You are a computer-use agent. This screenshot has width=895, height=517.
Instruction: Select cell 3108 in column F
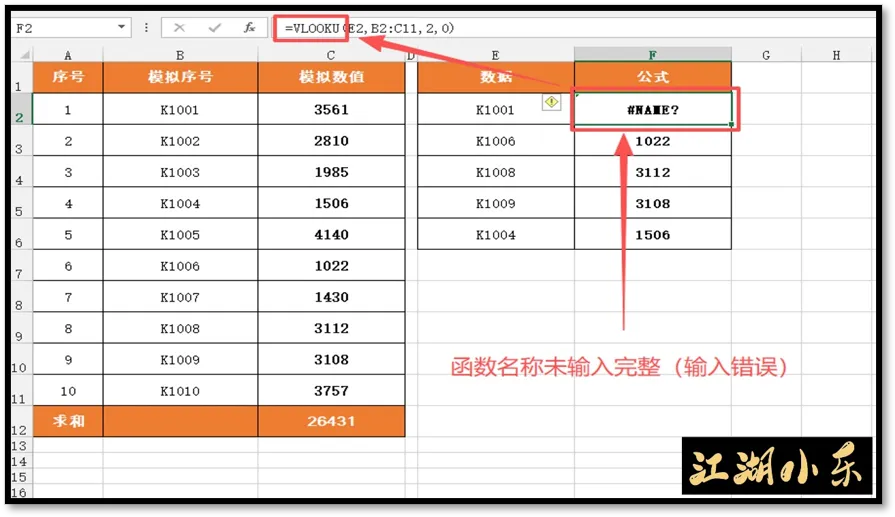click(652, 203)
